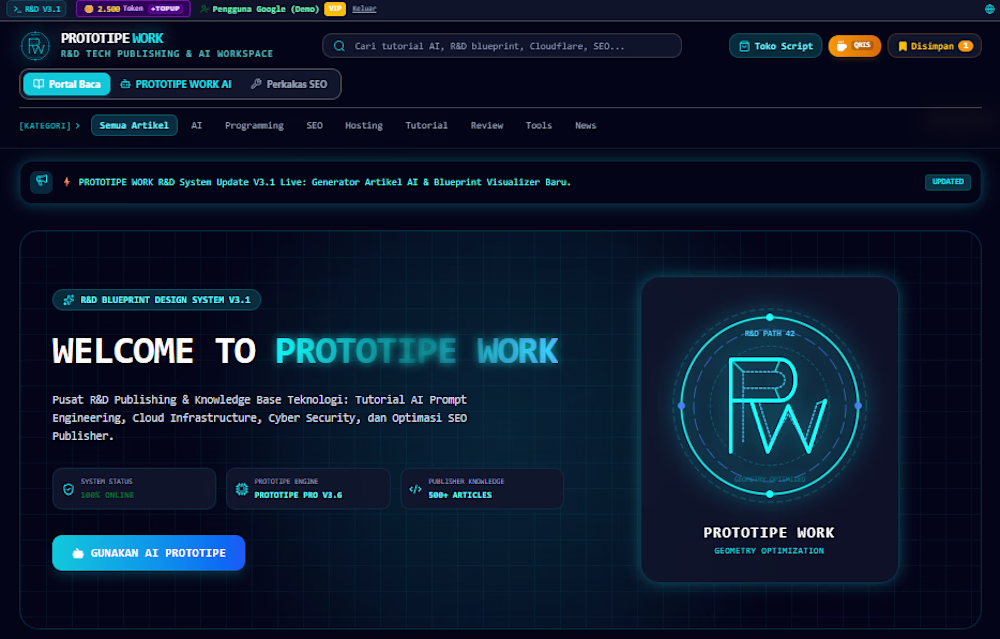Select the Tutorial category filter
Image resolution: width=1000 pixels, height=639 pixels.
coord(427,126)
